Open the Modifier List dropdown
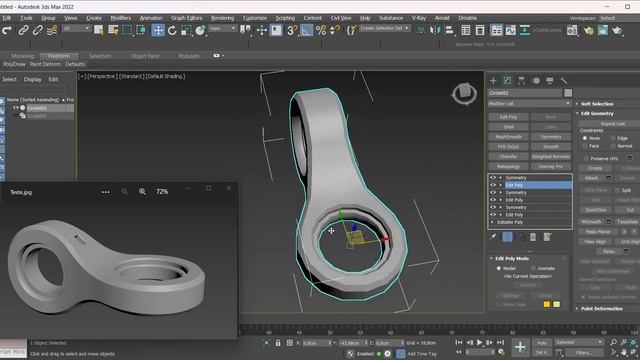Screen dimensions: 640x360 pos(529,104)
